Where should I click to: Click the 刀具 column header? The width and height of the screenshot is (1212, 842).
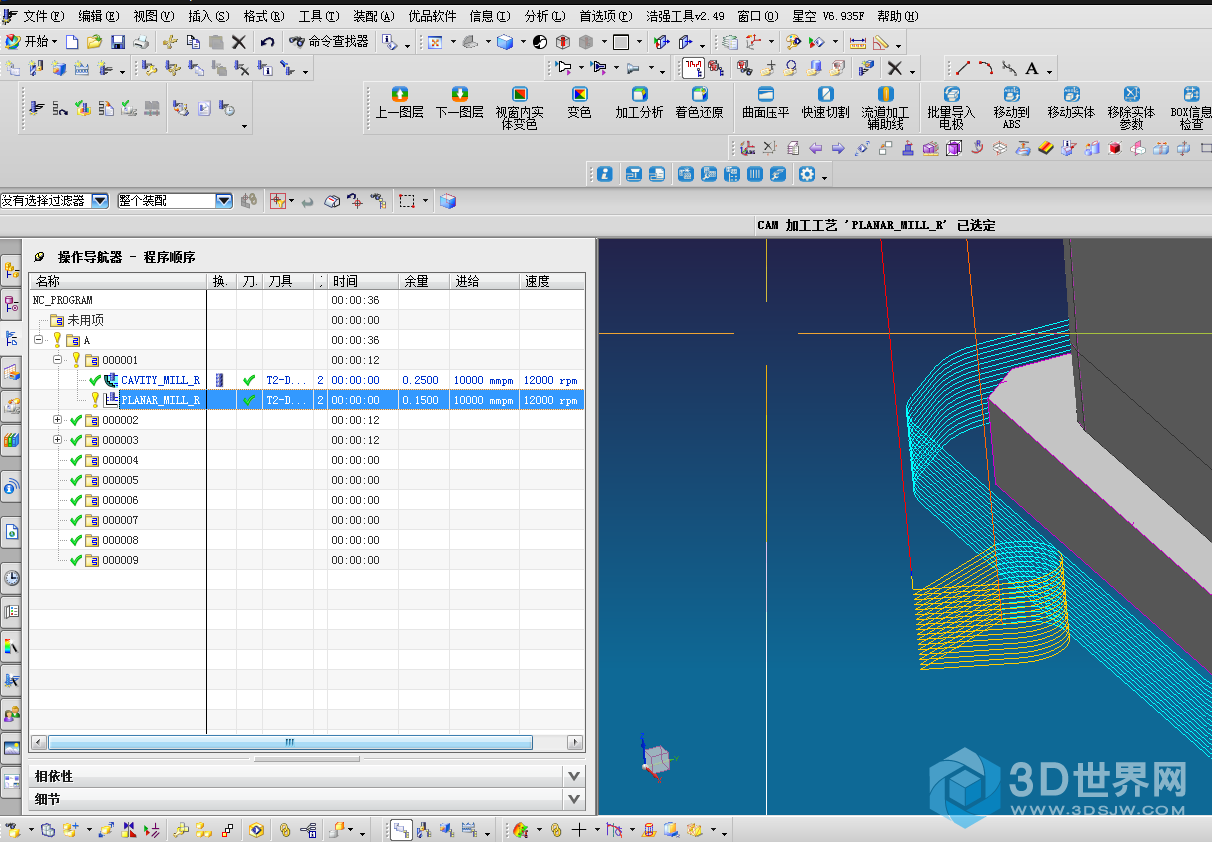[288, 281]
